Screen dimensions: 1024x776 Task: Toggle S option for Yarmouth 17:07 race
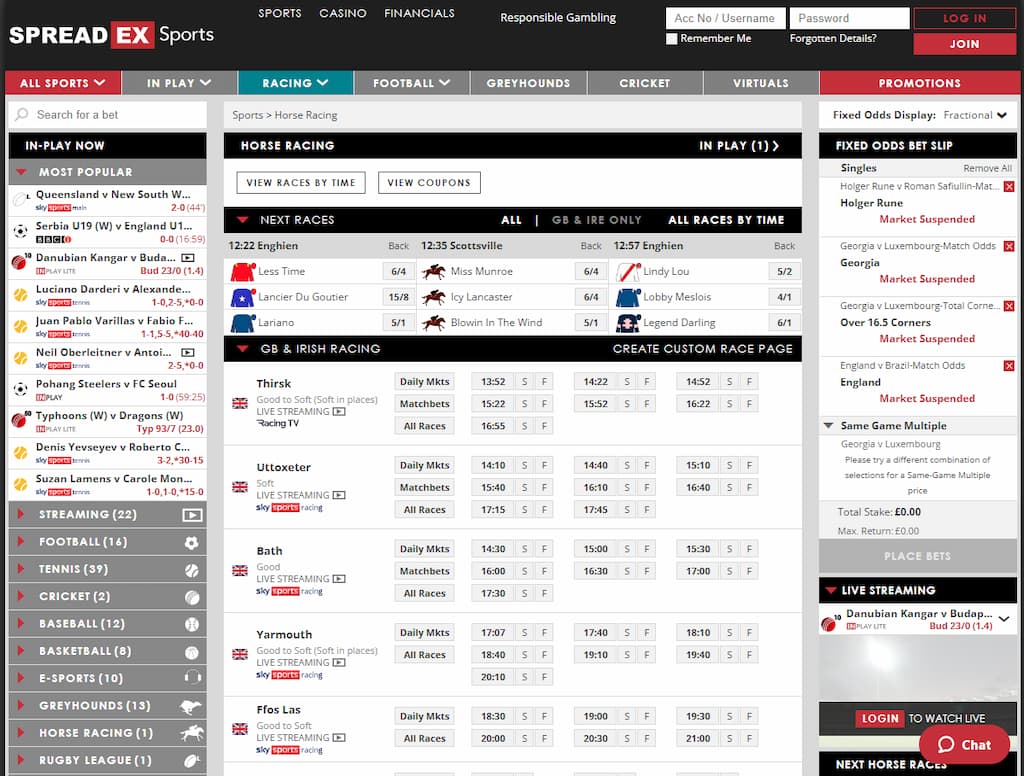pyautogui.click(x=524, y=632)
